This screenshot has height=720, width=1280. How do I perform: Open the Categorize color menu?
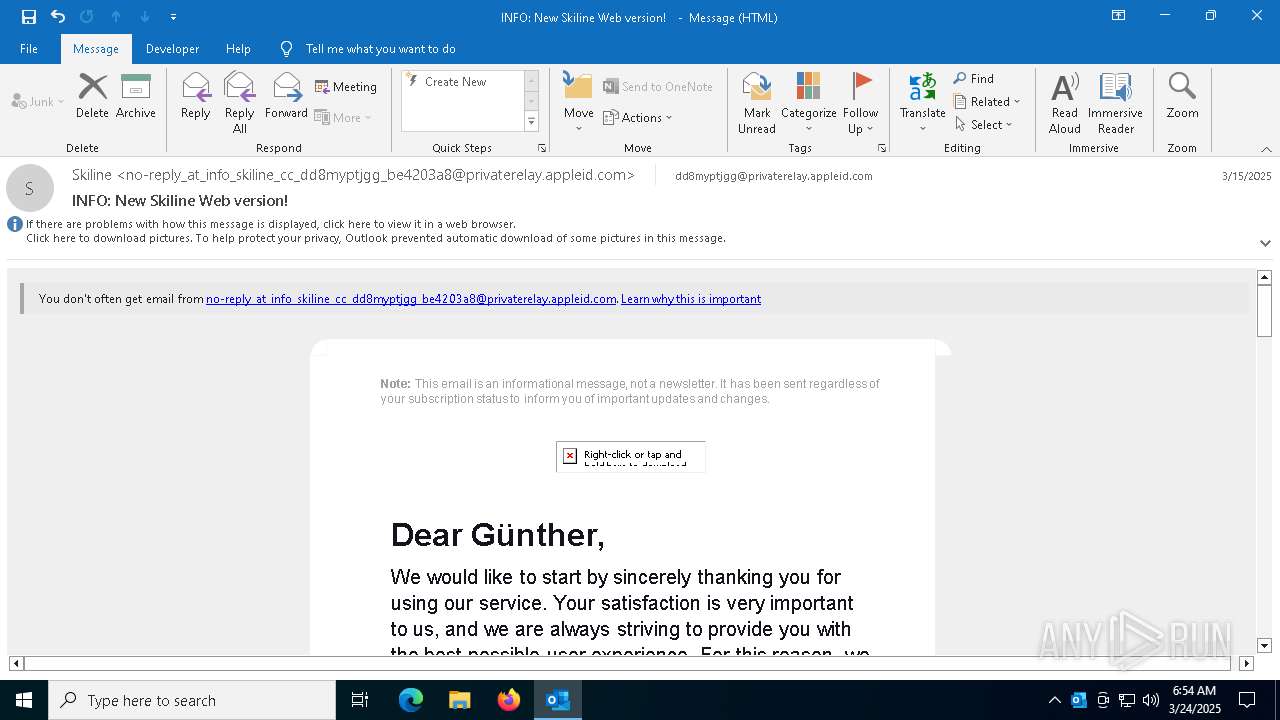808,103
